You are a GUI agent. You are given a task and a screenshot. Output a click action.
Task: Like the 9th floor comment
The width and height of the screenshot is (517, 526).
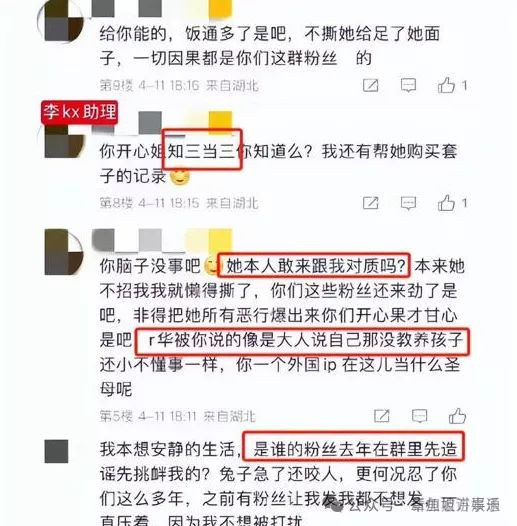(447, 86)
